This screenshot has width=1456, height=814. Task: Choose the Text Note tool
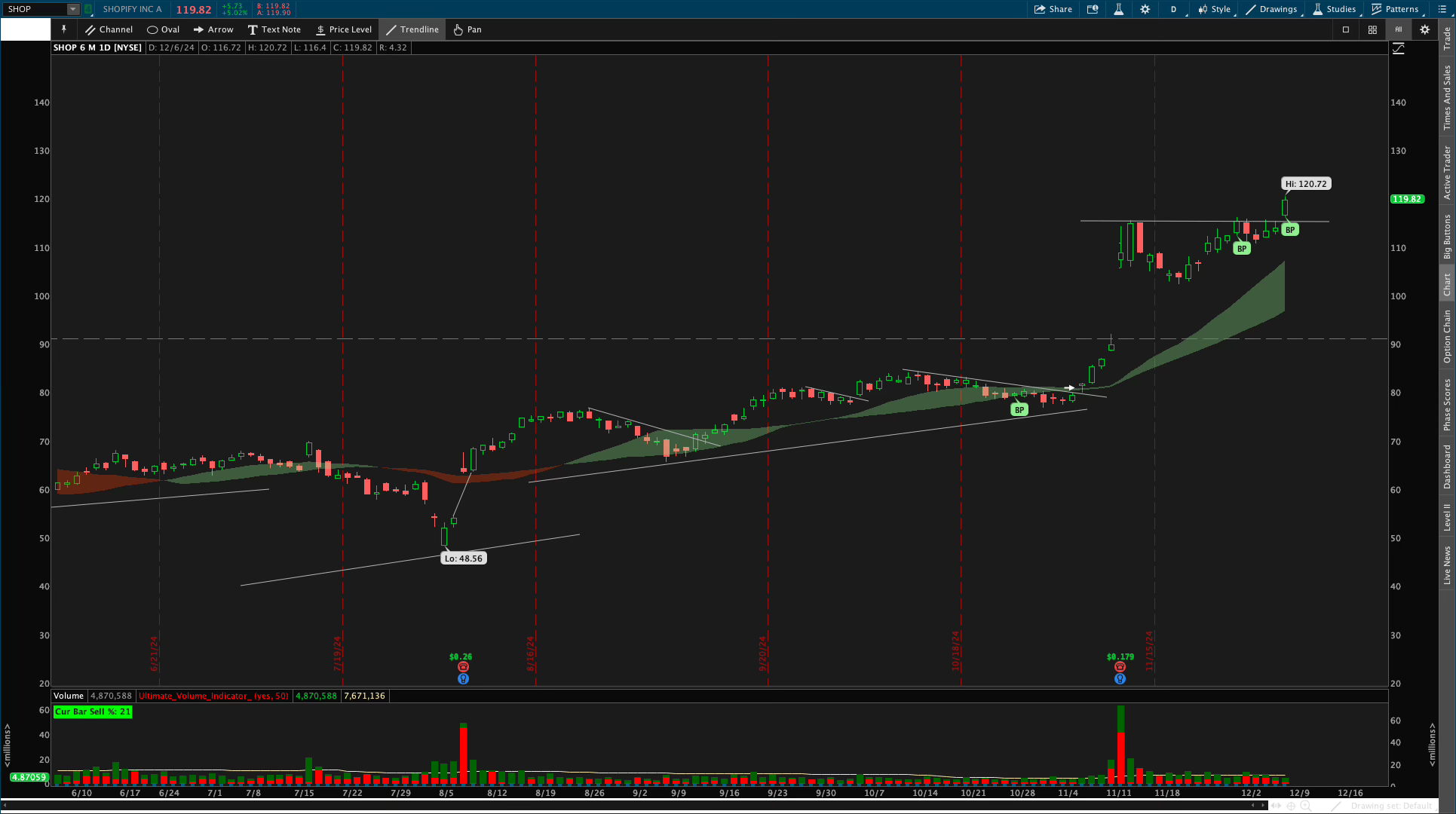(x=274, y=29)
